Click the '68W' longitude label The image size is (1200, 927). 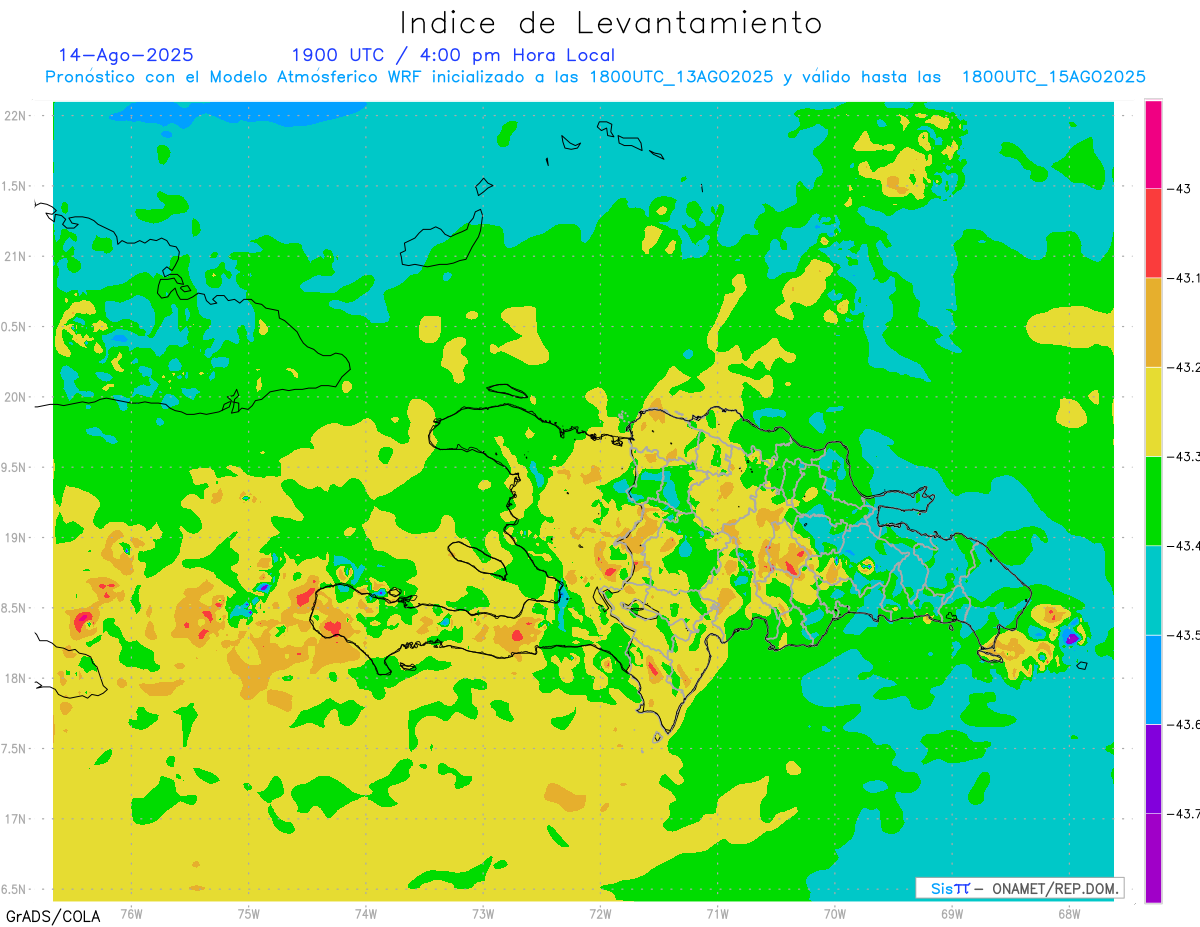pos(1069,913)
